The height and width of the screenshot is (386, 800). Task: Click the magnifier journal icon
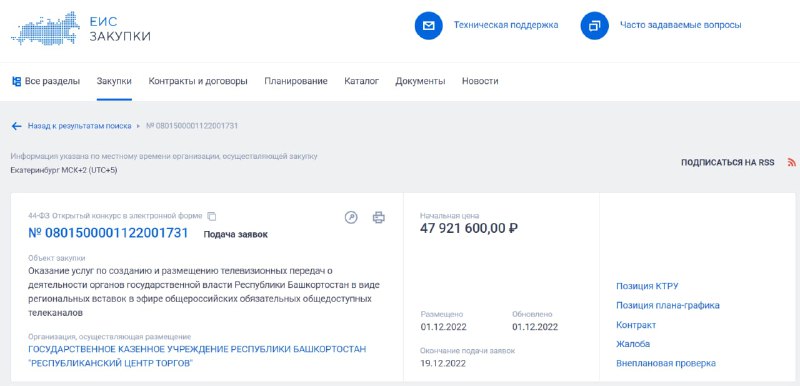coord(351,218)
